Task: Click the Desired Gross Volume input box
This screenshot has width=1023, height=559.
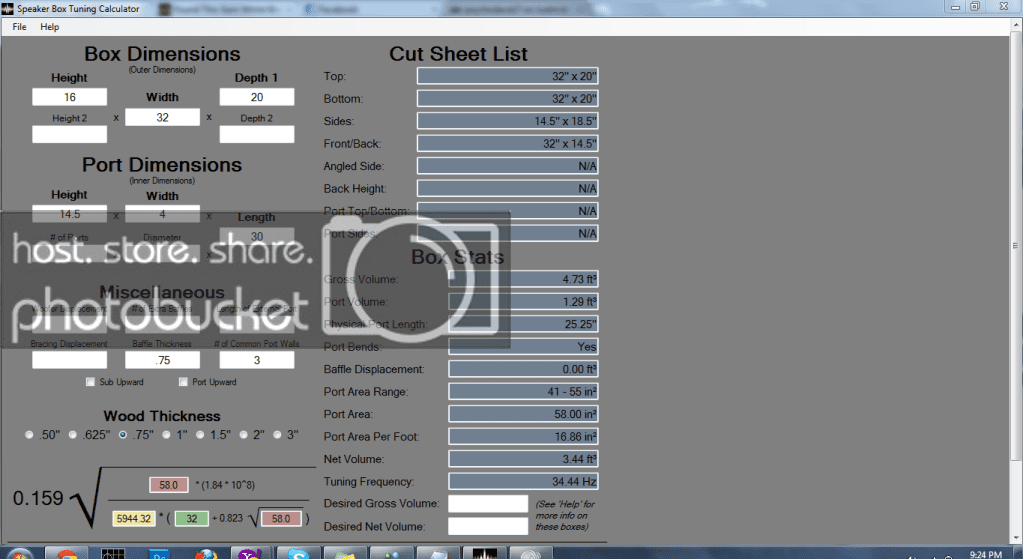Action: tap(488, 504)
